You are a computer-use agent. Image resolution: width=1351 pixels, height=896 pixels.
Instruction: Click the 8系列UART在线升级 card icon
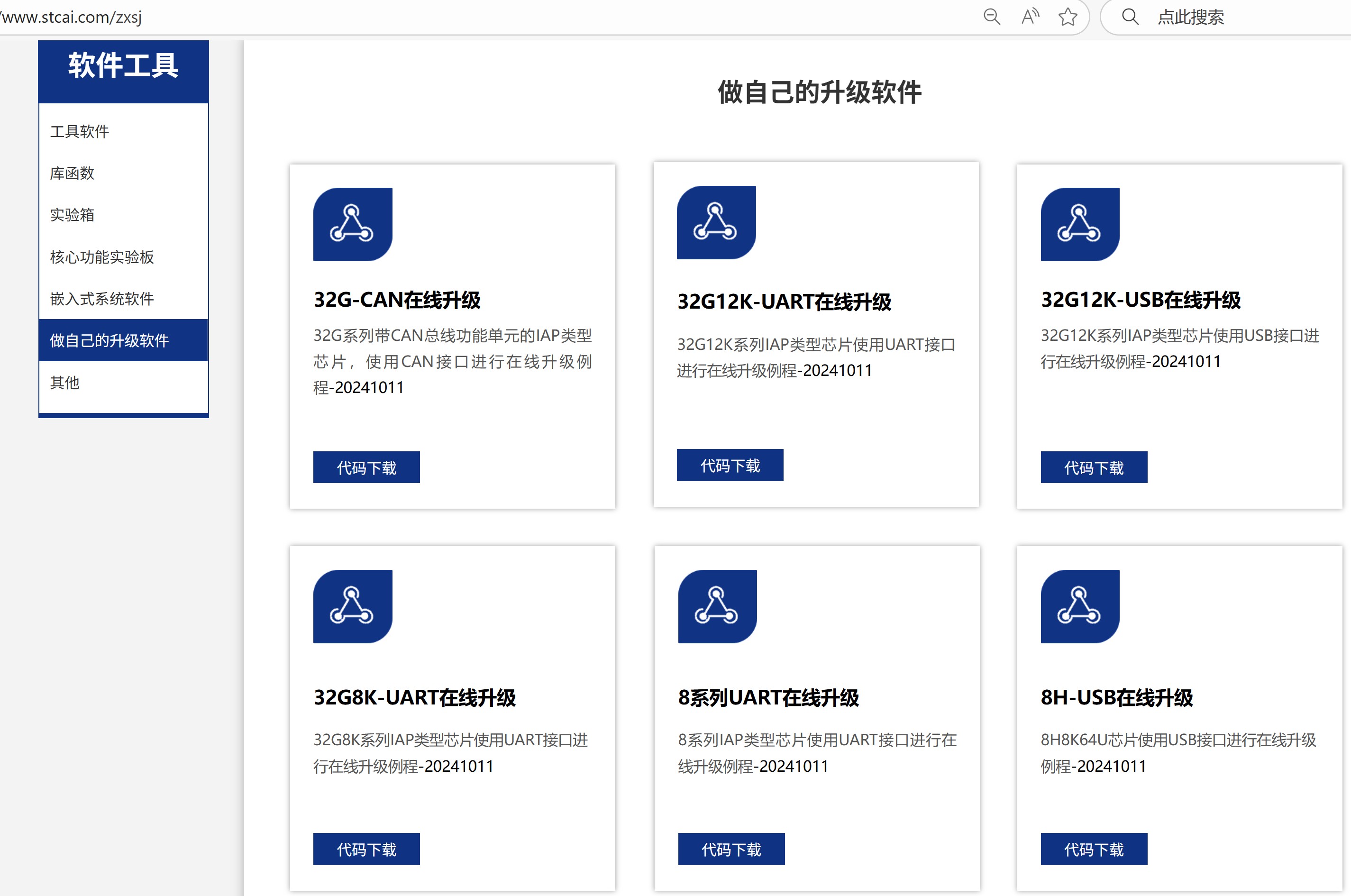pyautogui.click(x=716, y=607)
